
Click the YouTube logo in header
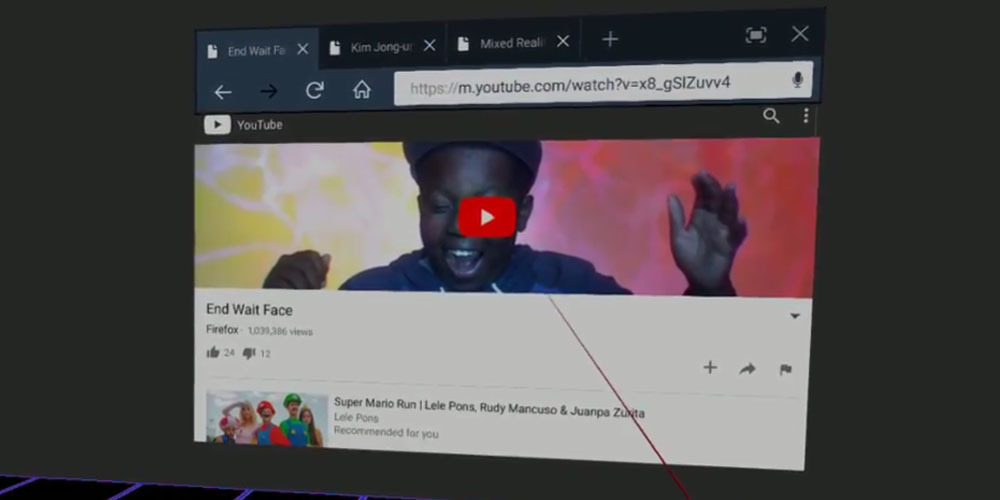click(x=243, y=124)
